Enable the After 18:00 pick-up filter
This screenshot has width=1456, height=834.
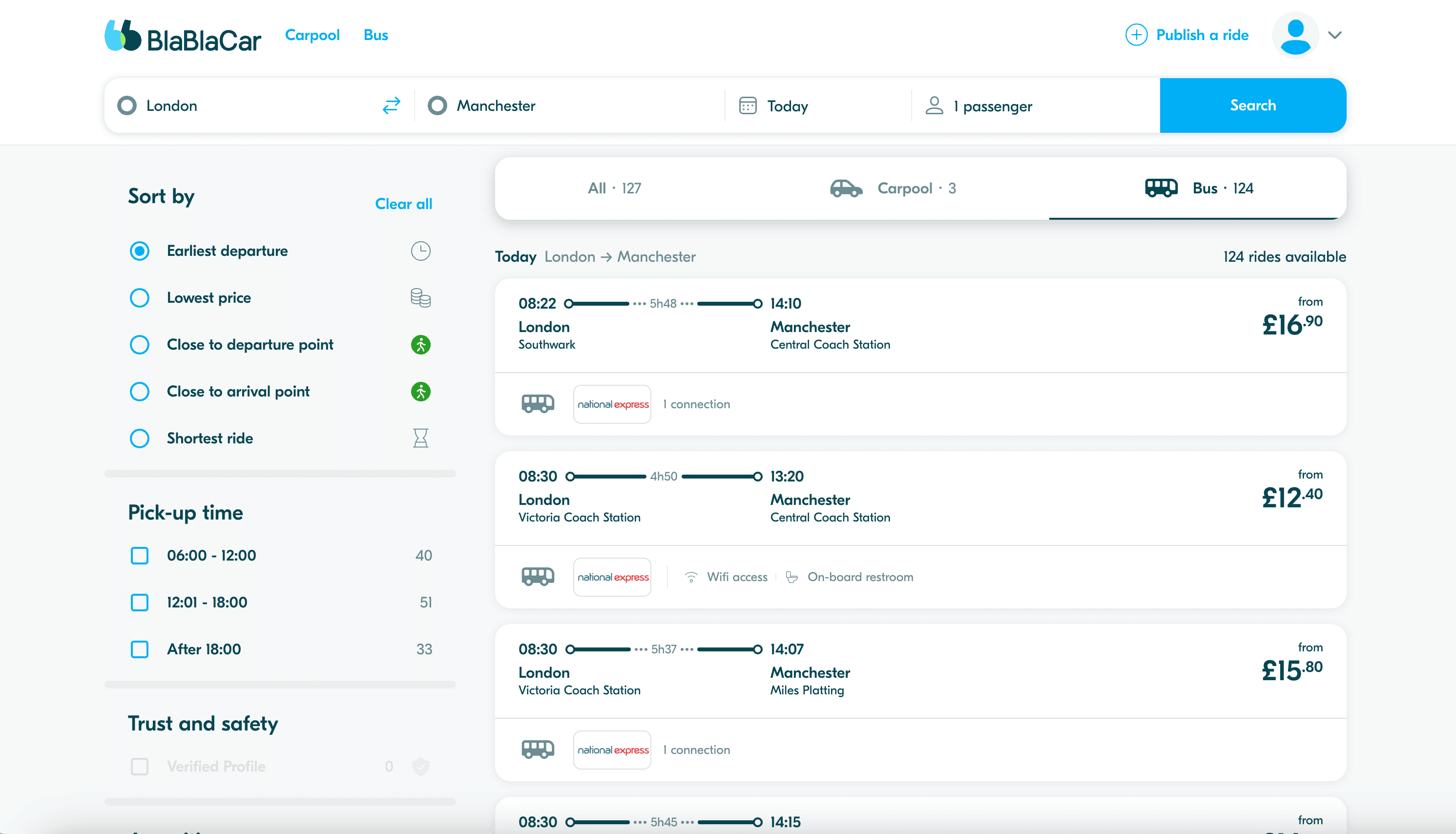pos(140,649)
